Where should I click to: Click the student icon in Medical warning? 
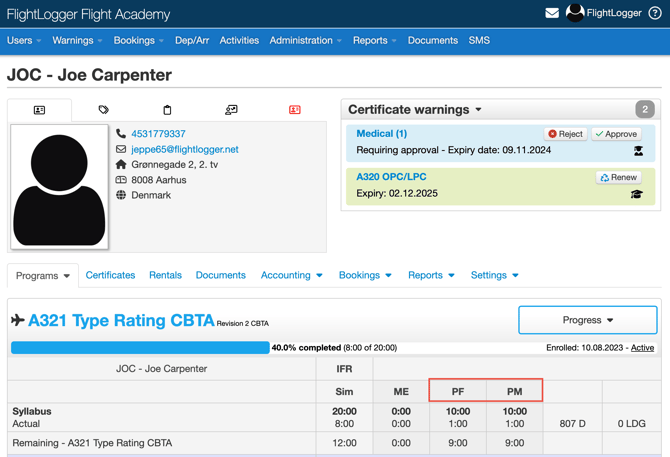pyautogui.click(x=638, y=151)
